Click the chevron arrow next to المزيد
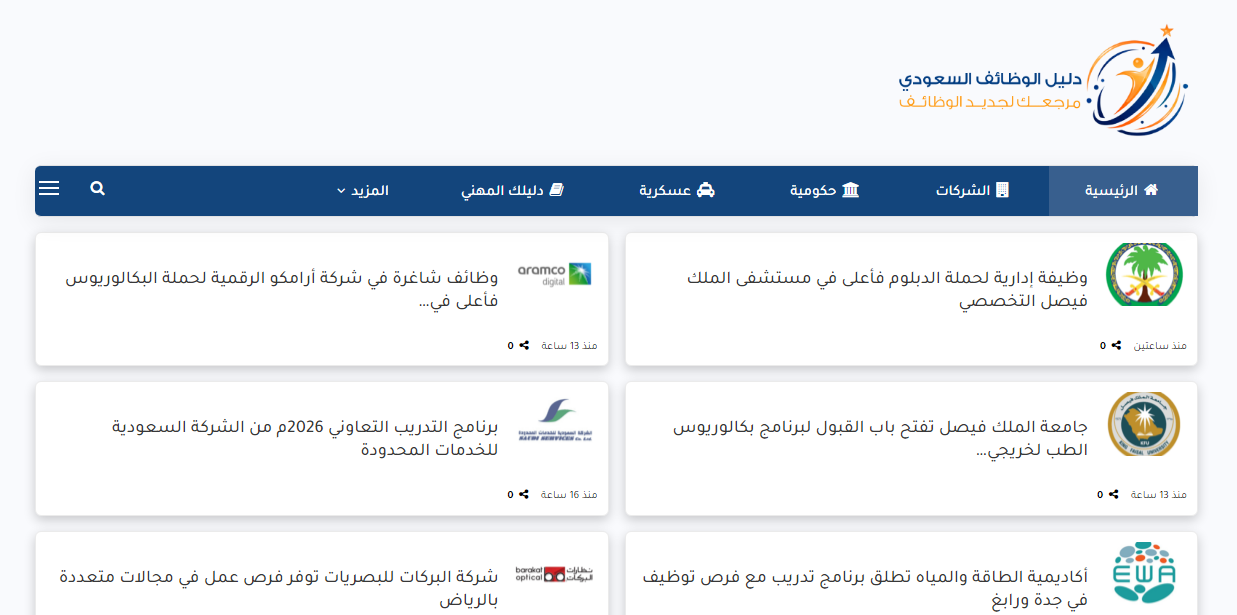1237x615 pixels. [x=341, y=191]
